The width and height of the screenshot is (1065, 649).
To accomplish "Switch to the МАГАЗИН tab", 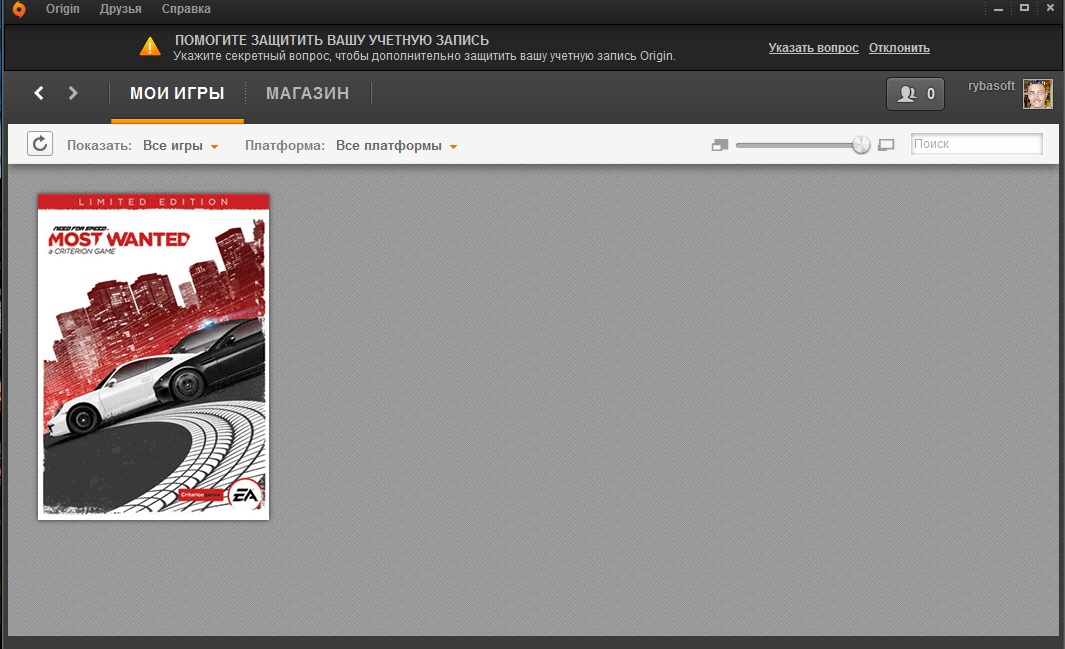I will [x=308, y=93].
